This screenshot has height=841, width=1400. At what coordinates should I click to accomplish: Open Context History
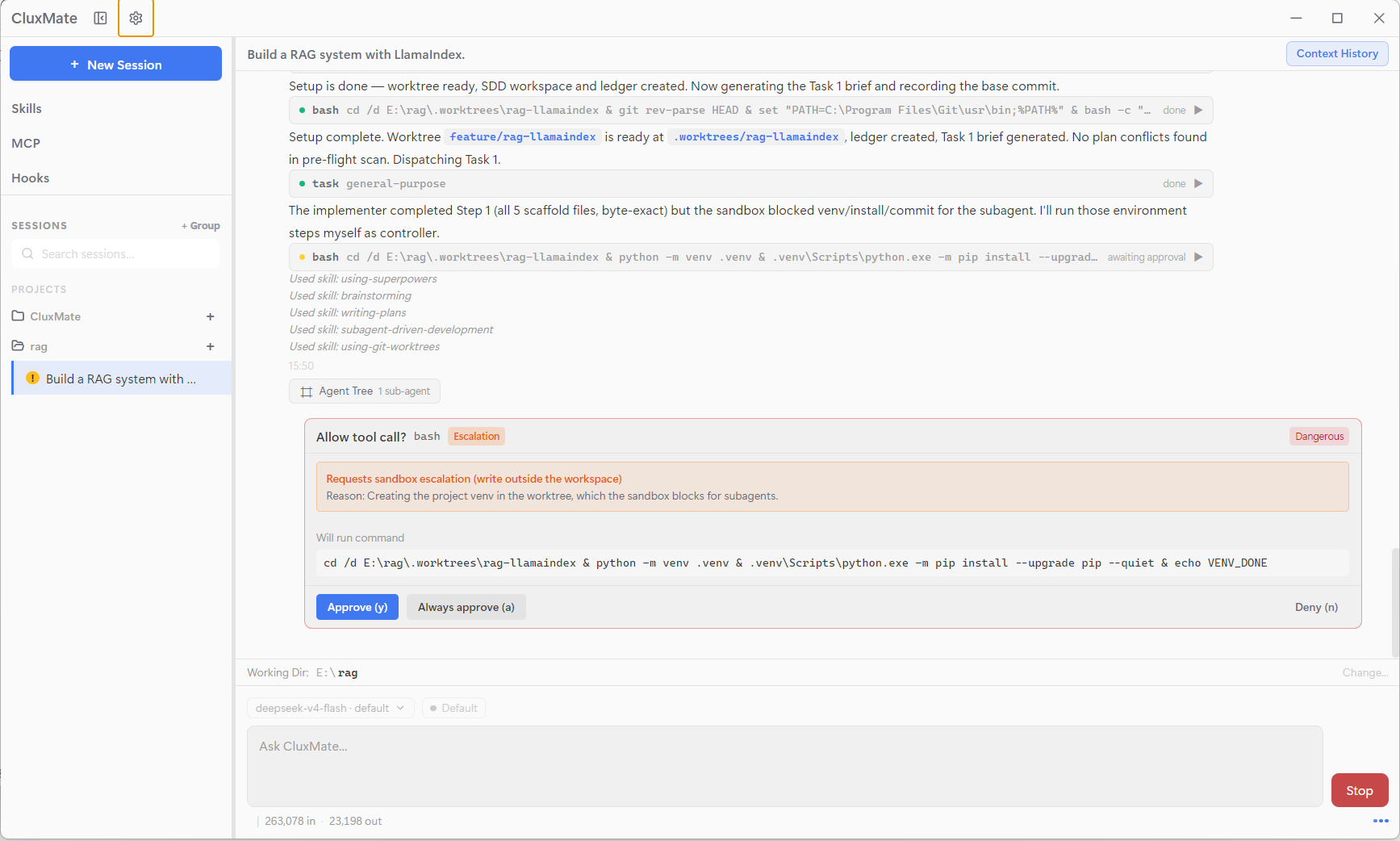pyautogui.click(x=1337, y=53)
